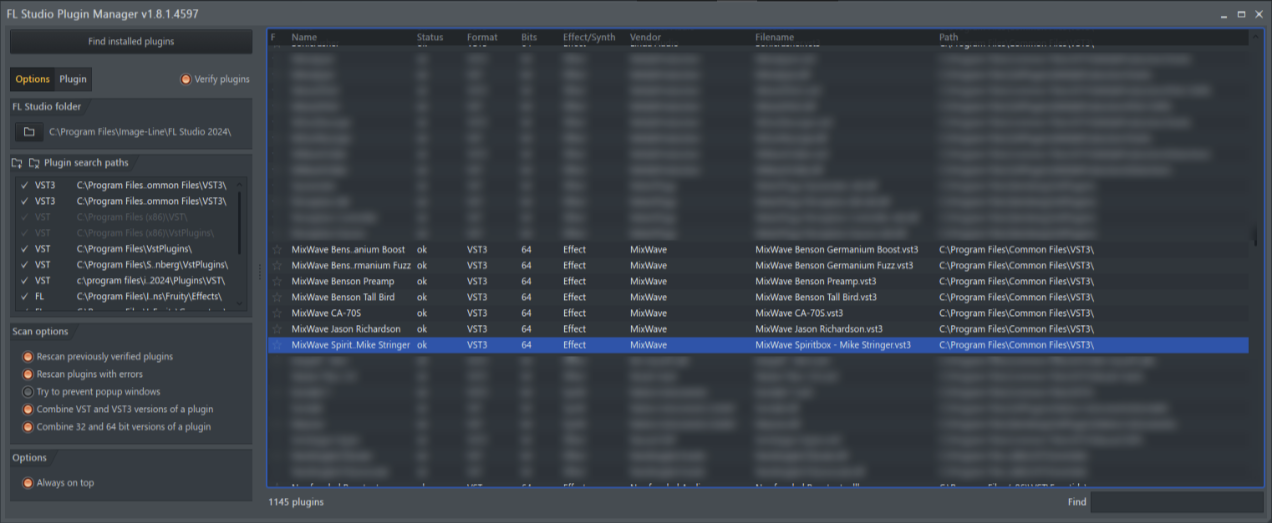1272x523 pixels.
Task: Uncheck the S..nberg\VstPlugins search path
Action: pyautogui.click(x=24, y=265)
